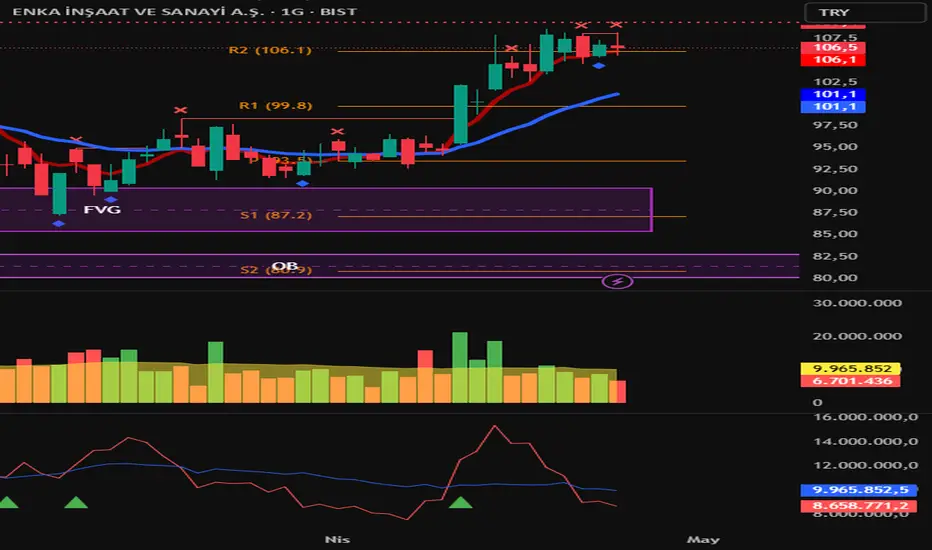Viewport: 932px width, 550px height.
Task: Click the dark blue 101,1 price tag
Action: pos(833,94)
